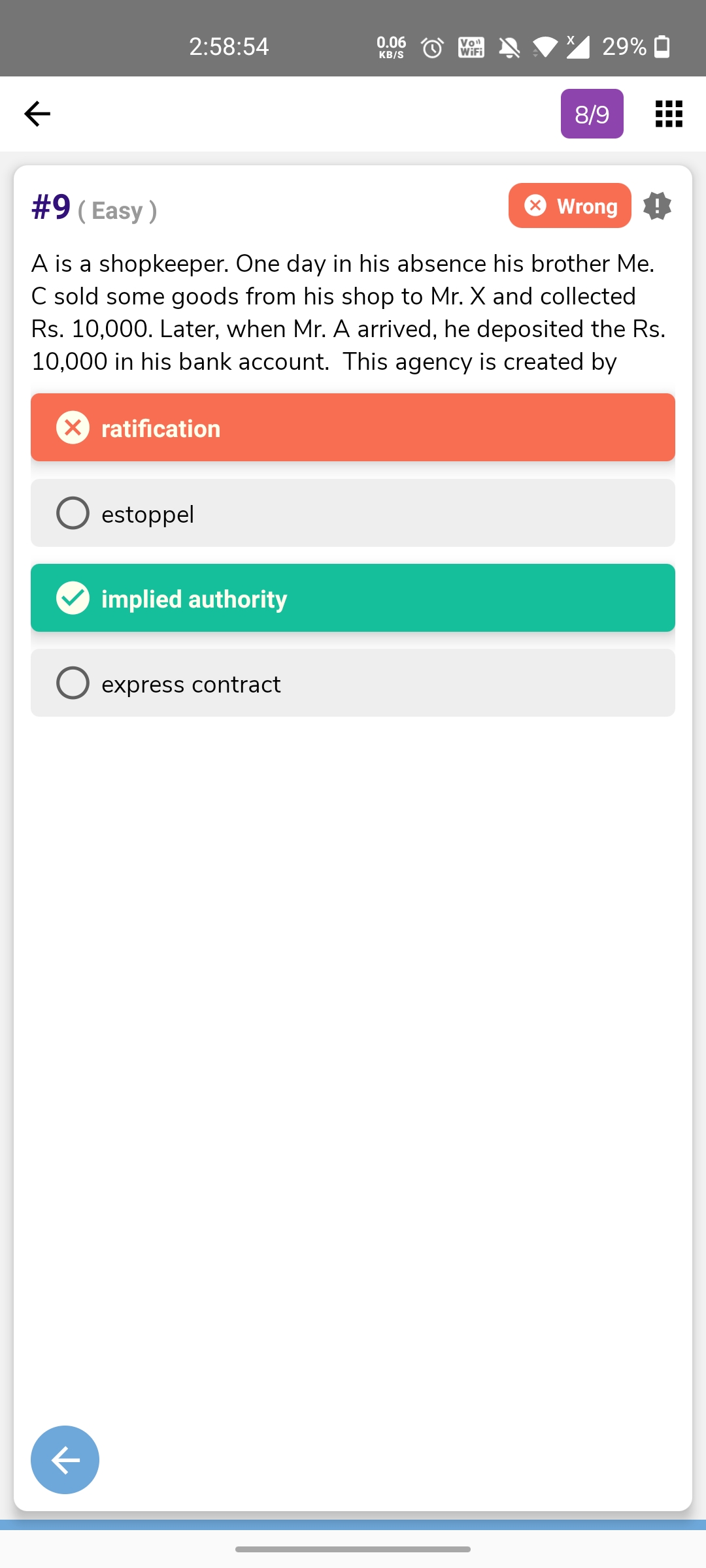
Task: Tap the Easy difficulty label
Action: 118,211
